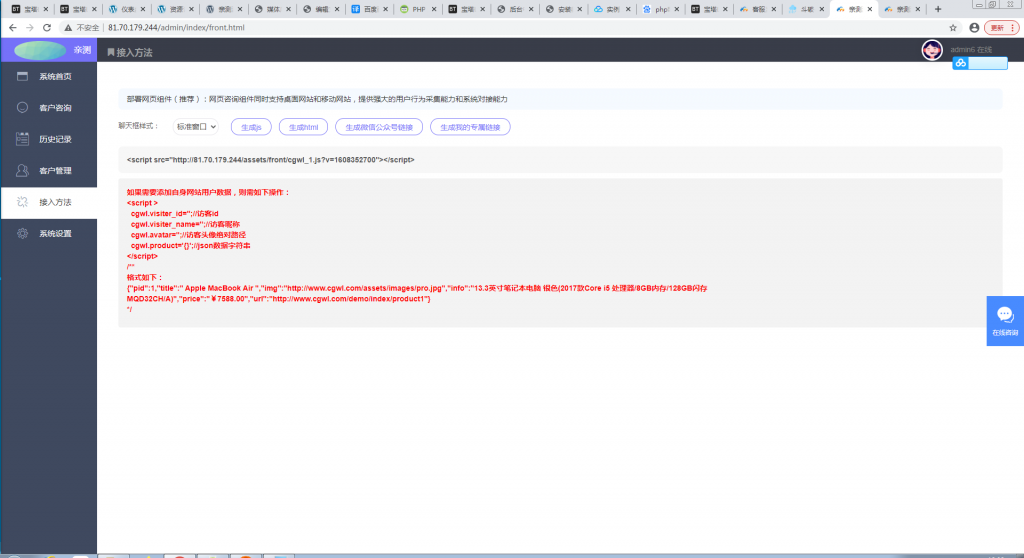Viewport: 1024px width, 558px height.
Task: Click the 系统设置 gear icon
Action: 22,233
